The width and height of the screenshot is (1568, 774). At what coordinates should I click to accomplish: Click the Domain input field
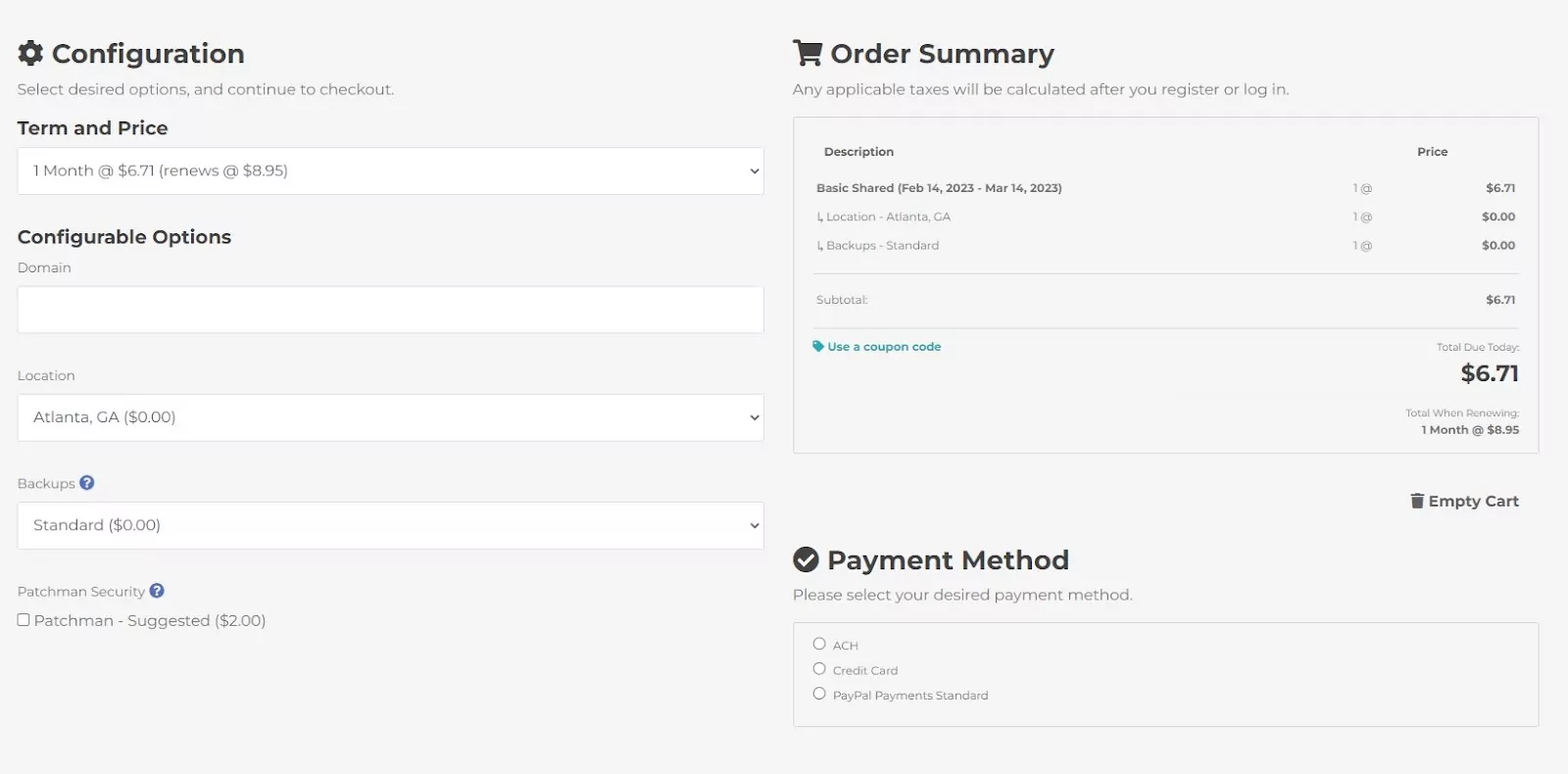[390, 310]
